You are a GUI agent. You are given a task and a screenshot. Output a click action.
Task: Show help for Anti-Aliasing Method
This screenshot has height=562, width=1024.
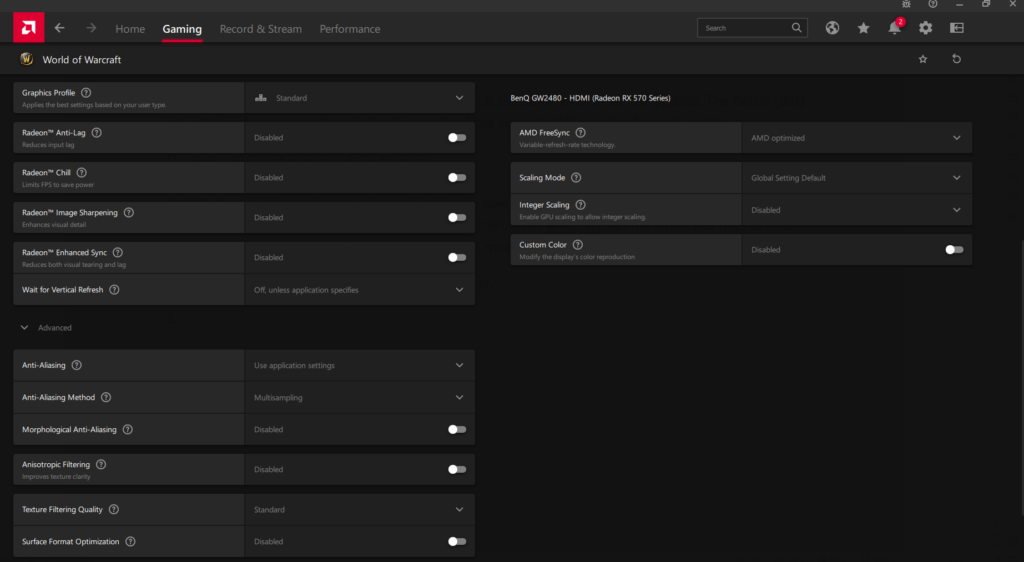(106, 397)
